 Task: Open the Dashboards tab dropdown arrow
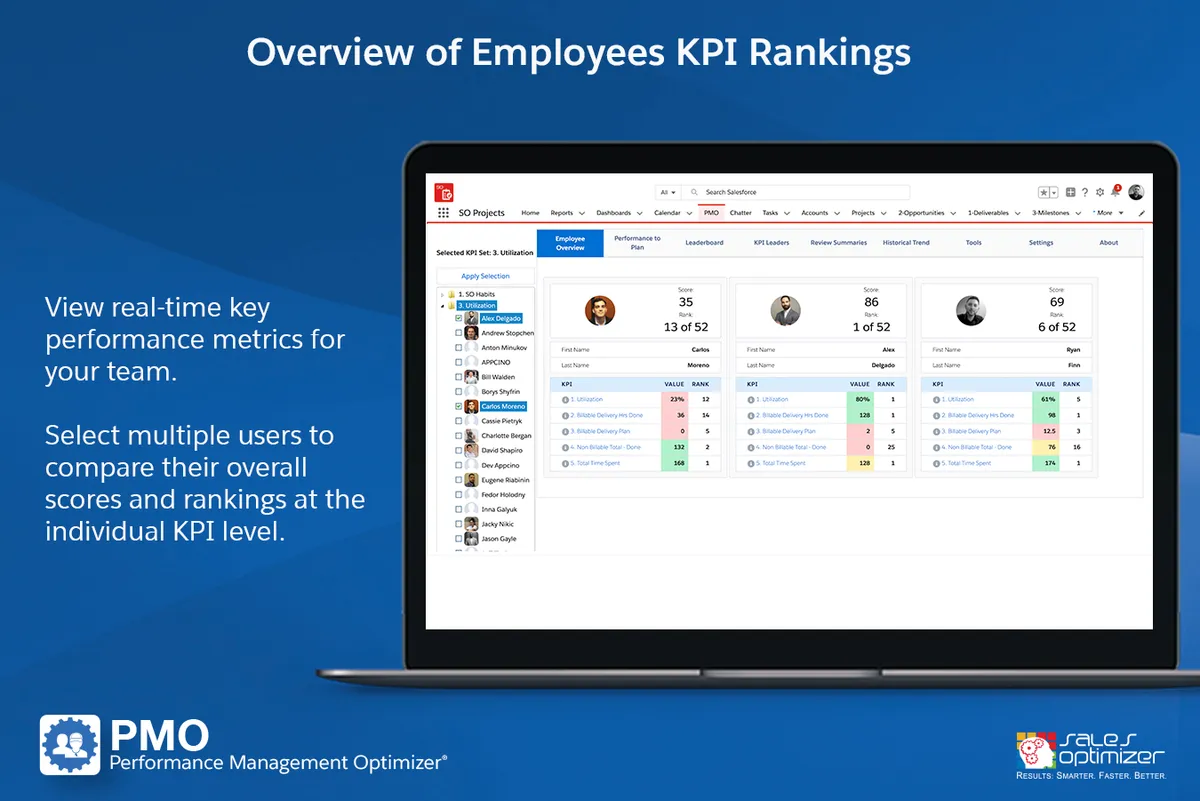(640, 213)
